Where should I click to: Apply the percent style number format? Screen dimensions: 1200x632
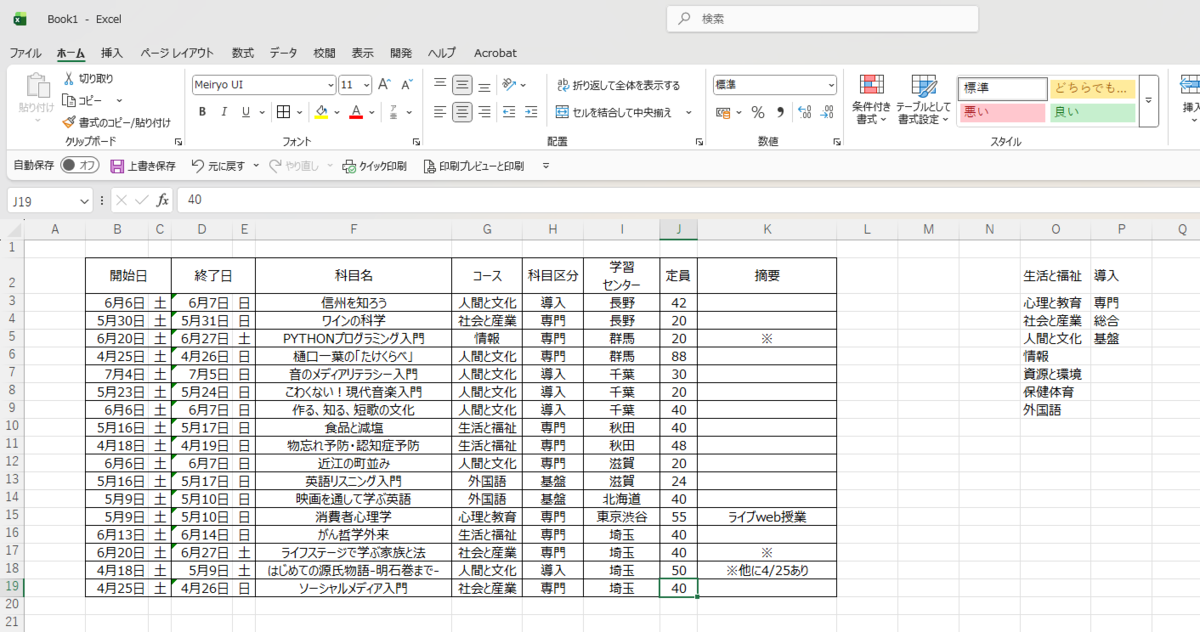(x=757, y=112)
